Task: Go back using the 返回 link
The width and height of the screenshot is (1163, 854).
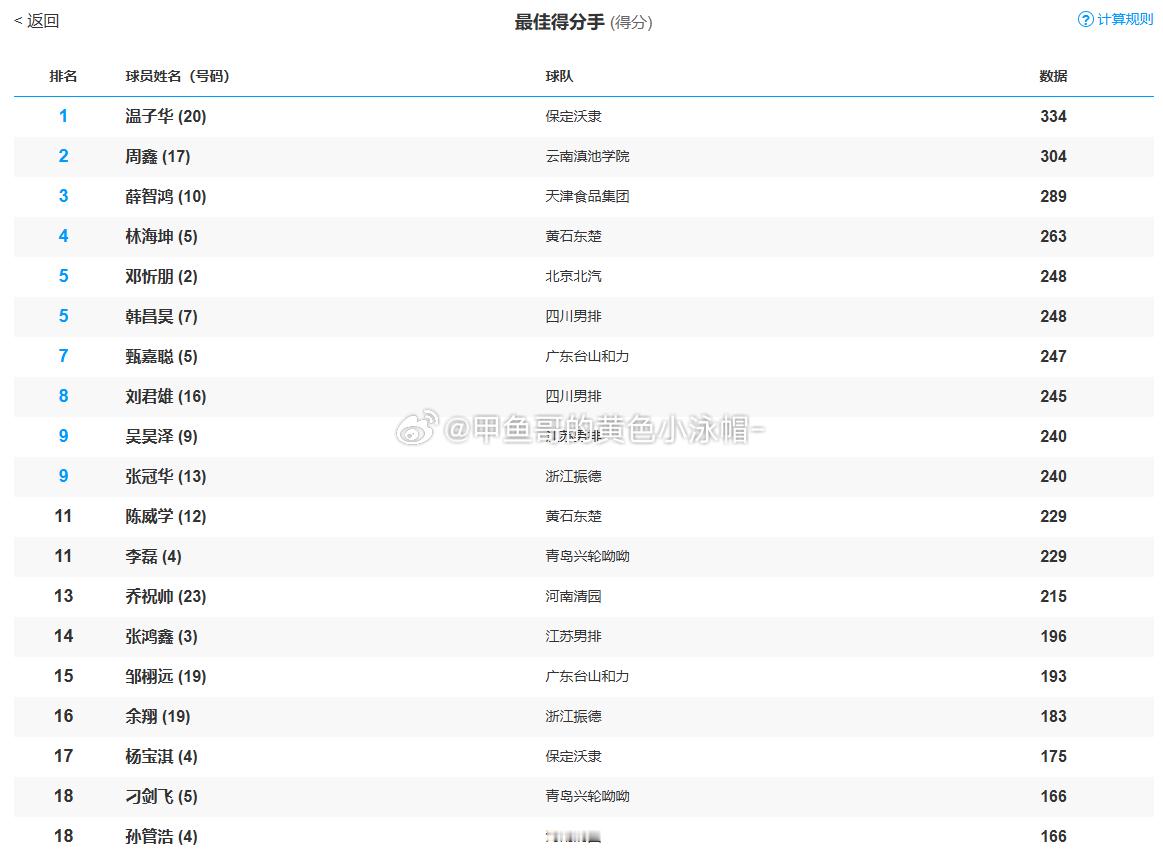Action: coord(37,21)
